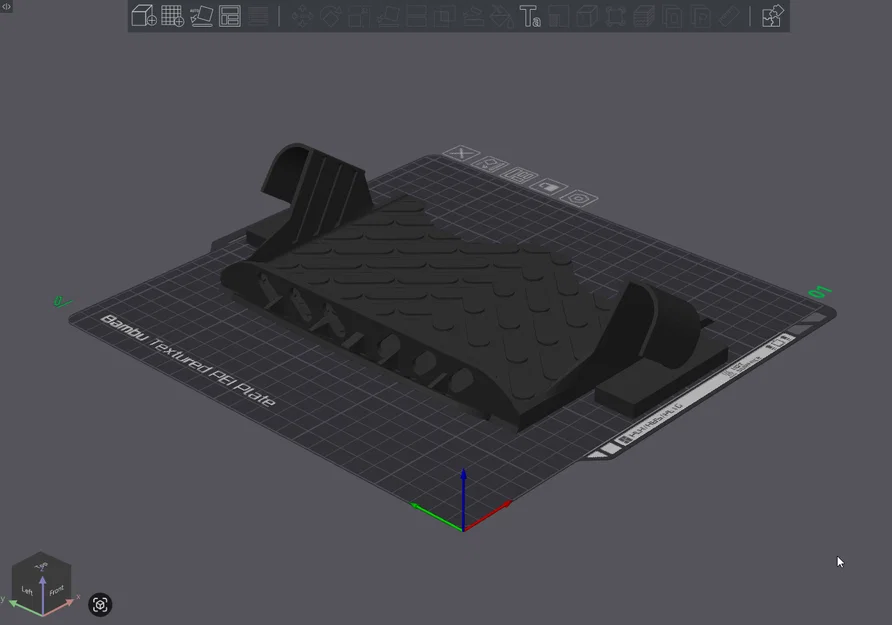Snap view to Top face on view cube
This screenshot has height=625, width=892.
(42, 565)
